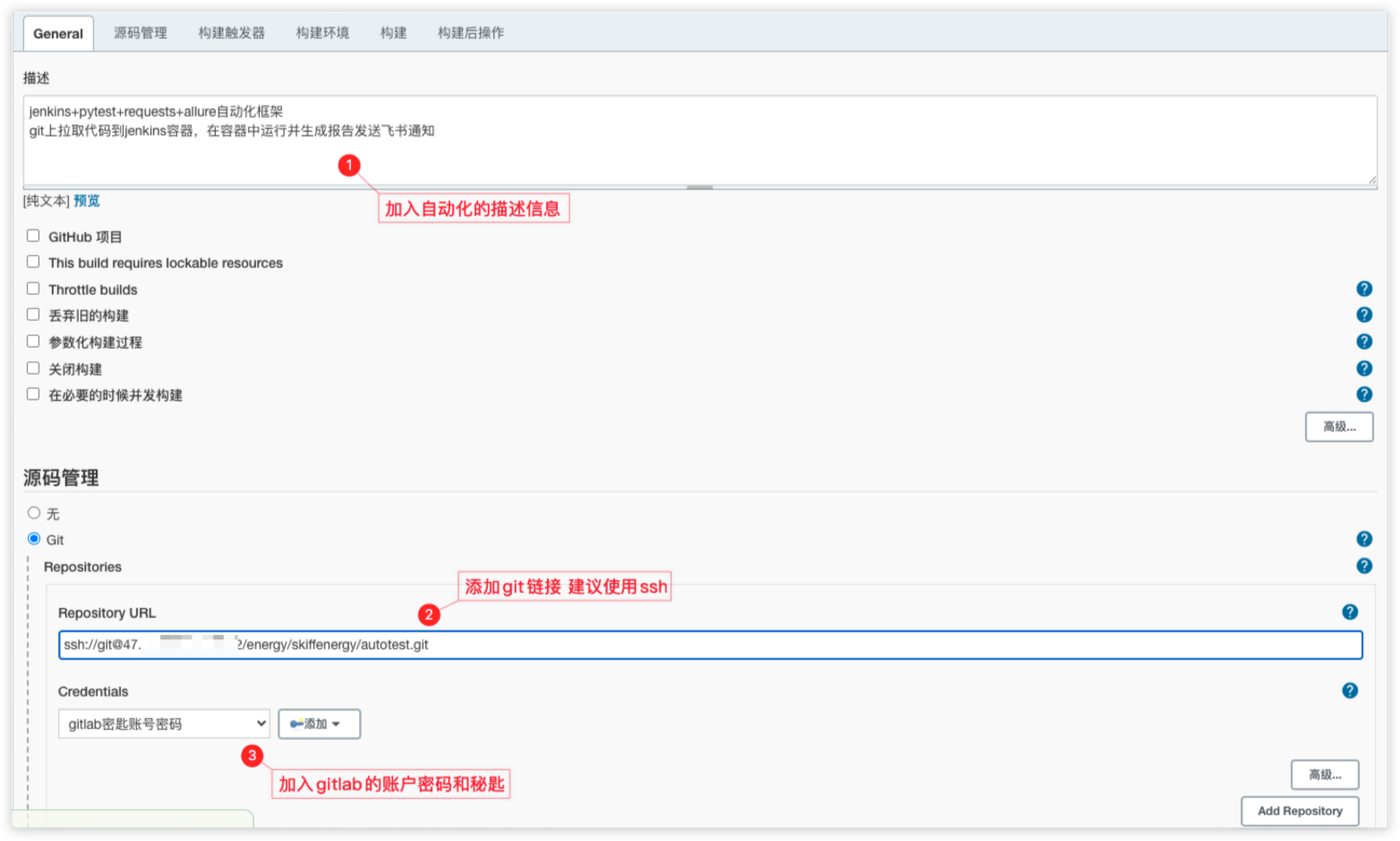This screenshot has width=1400, height=841.
Task: Open the 构建后操作 tab
Action: pyautogui.click(x=470, y=33)
